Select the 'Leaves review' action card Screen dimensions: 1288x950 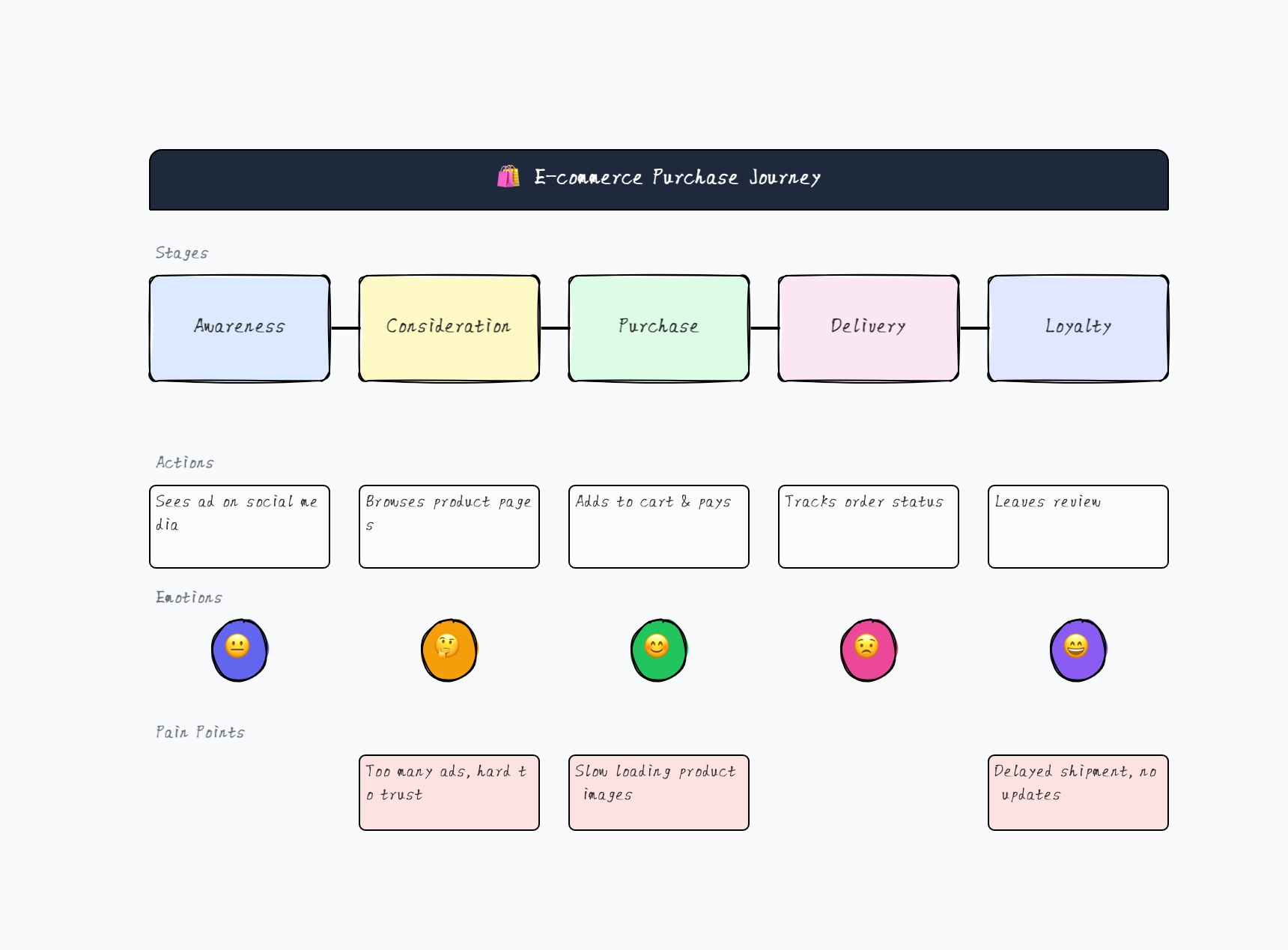[x=1078, y=526]
